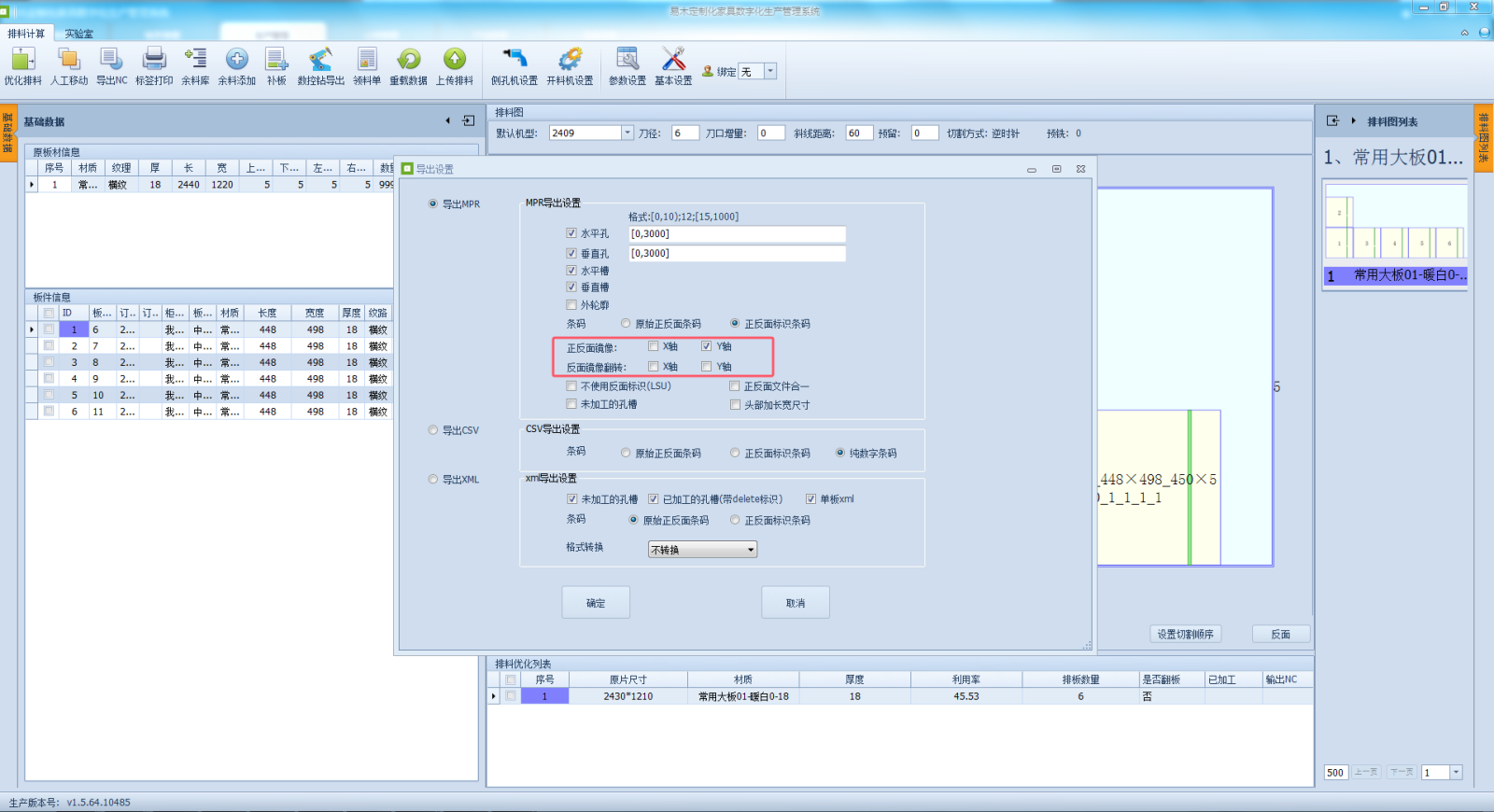The image size is (1494, 812).
Task: Click 数控钻导出 robot arm icon
Action: 321,66
